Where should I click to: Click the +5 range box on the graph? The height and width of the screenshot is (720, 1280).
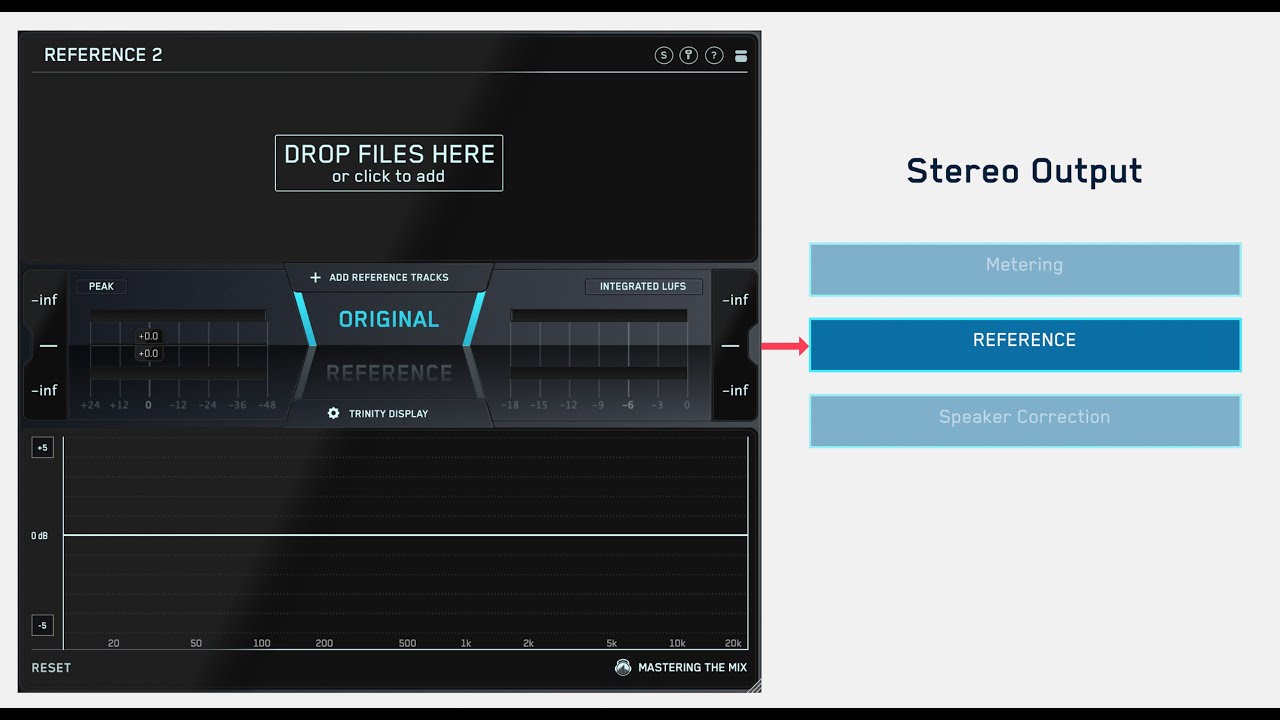point(42,448)
